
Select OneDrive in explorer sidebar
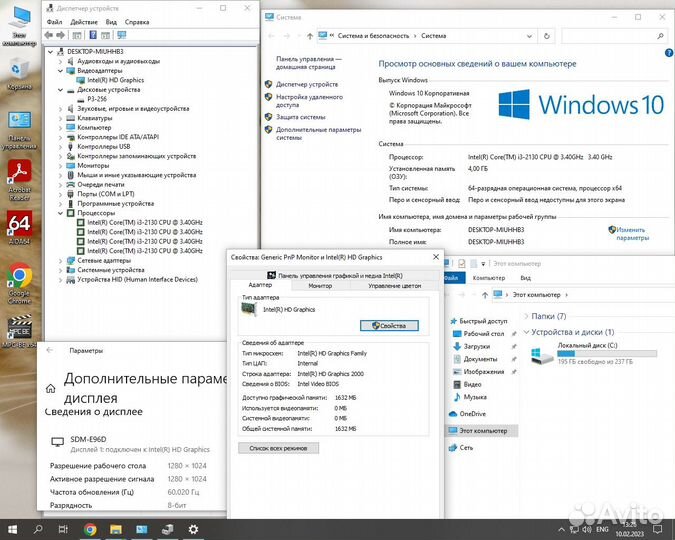(x=472, y=414)
